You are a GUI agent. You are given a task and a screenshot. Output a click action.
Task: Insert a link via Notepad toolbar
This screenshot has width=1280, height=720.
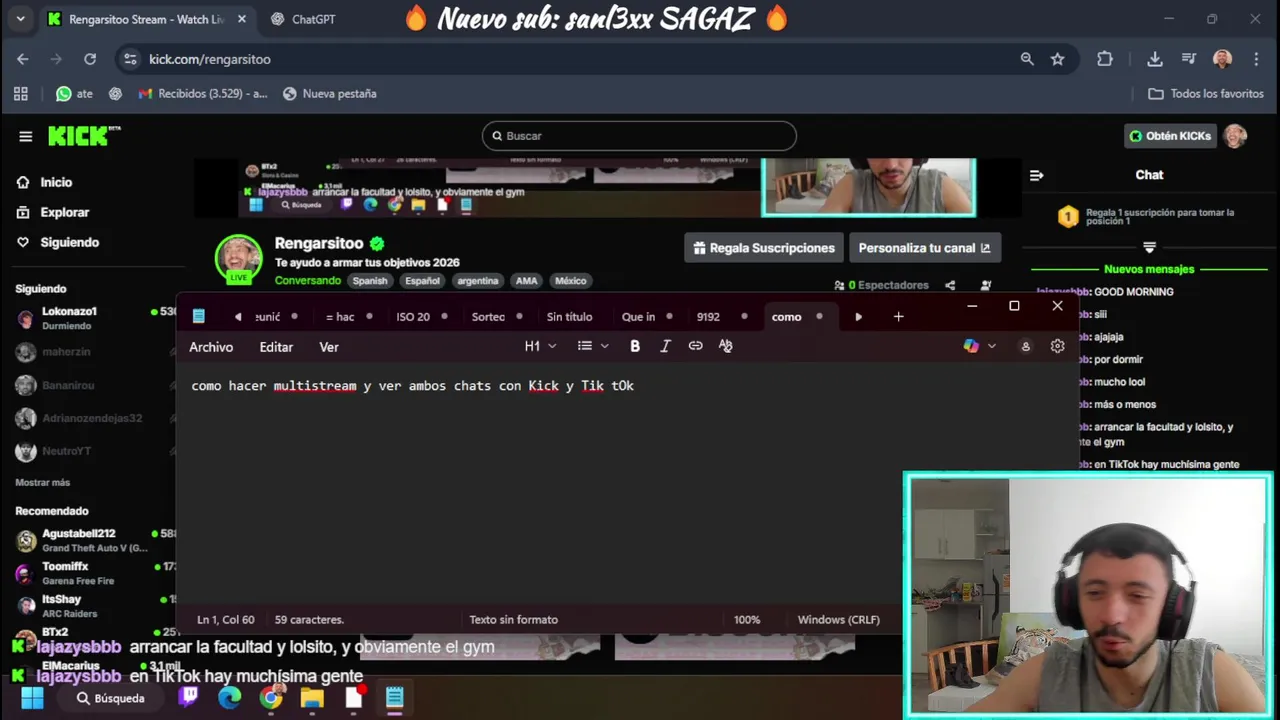click(x=695, y=346)
